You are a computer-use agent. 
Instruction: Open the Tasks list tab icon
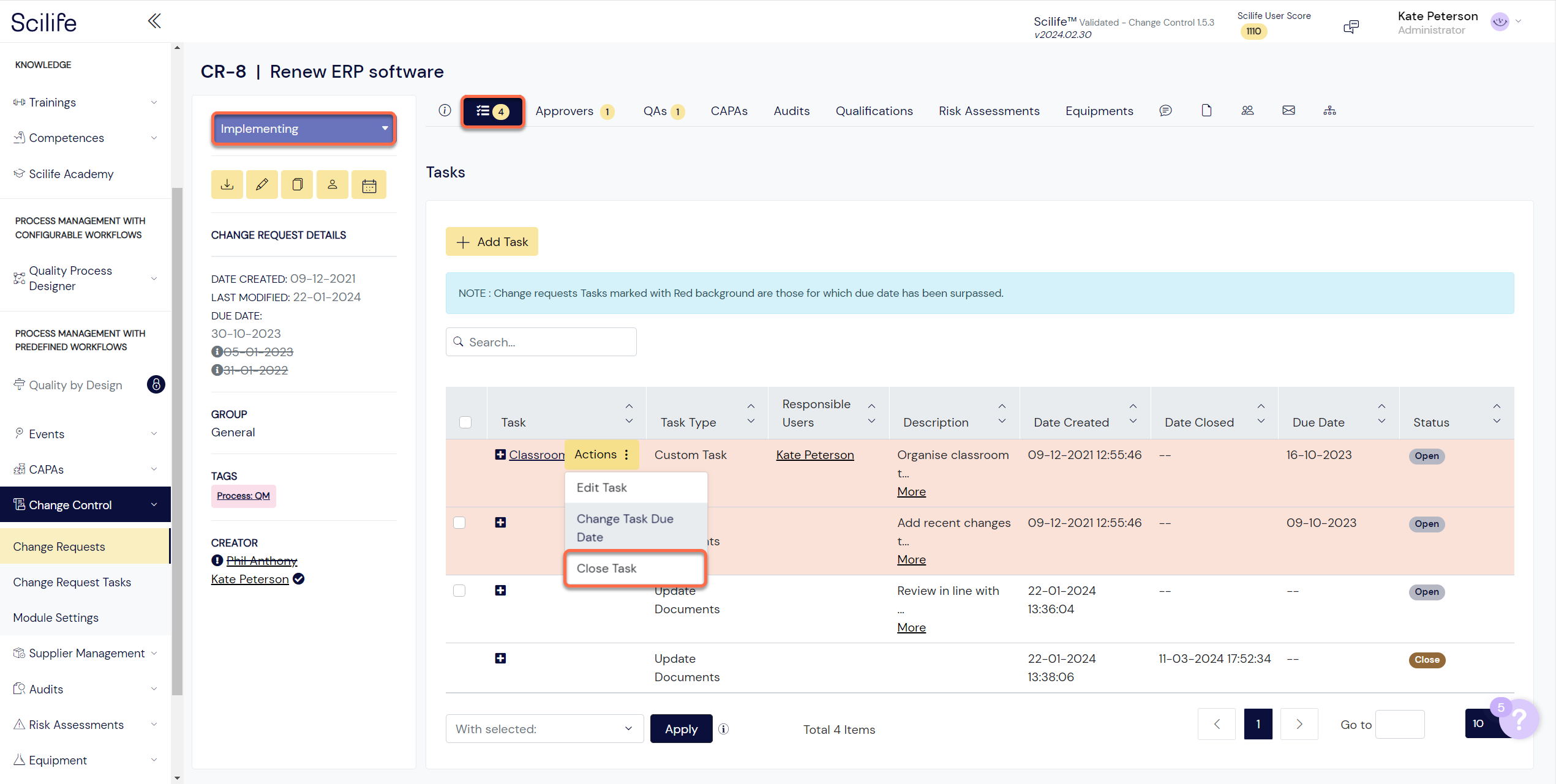[x=492, y=111]
